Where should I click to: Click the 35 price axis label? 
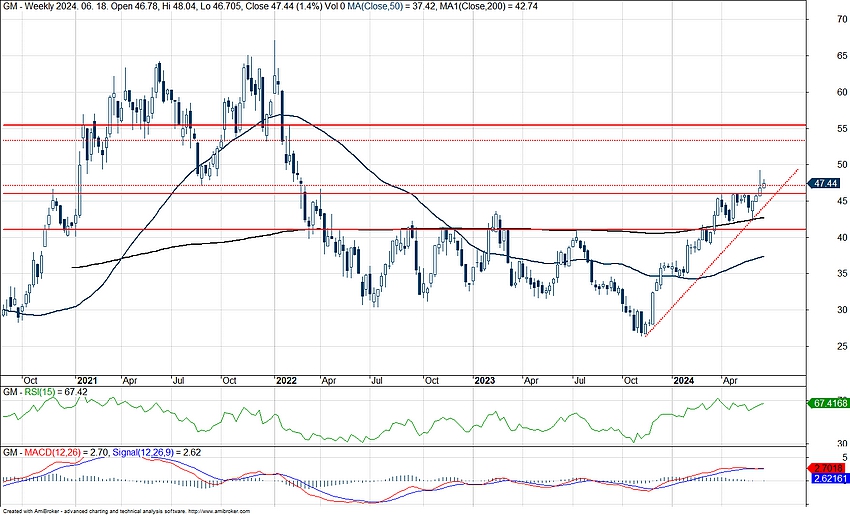pyautogui.click(x=842, y=274)
